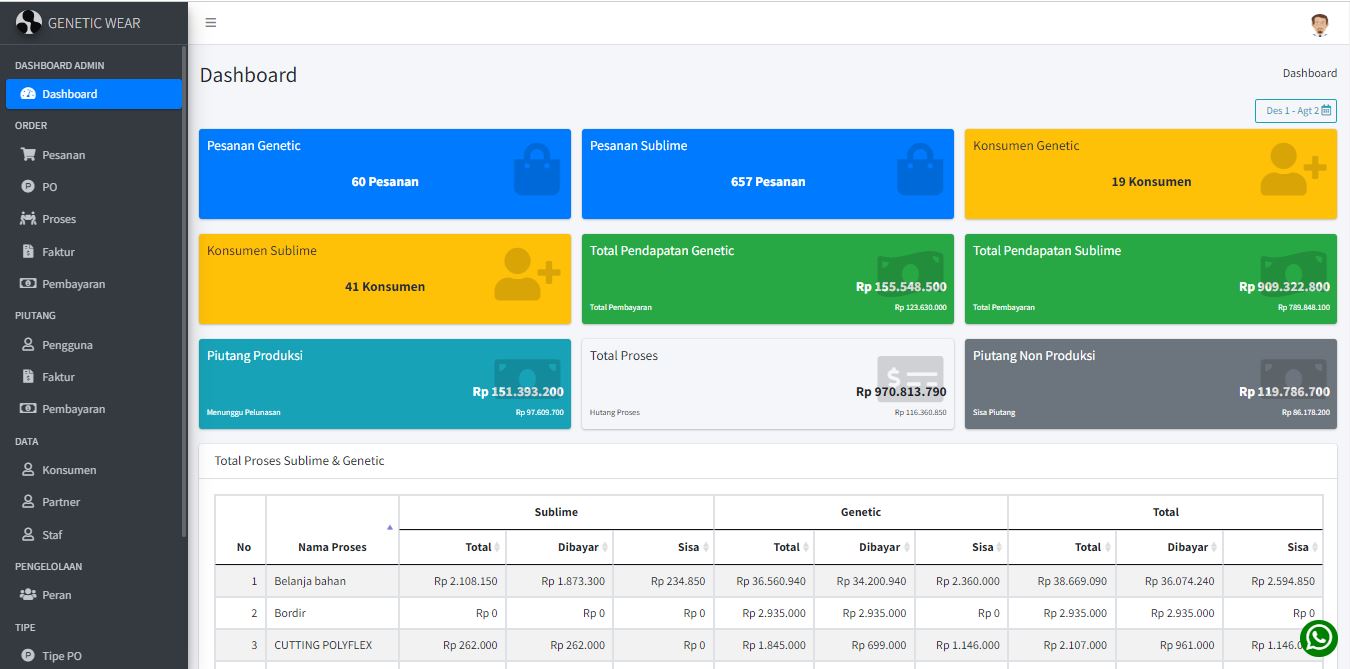Image resolution: width=1350 pixels, height=669 pixels.
Task: Click the calendar icon in date range picker
Action: pyautogui.click(x=1326, y=111)
